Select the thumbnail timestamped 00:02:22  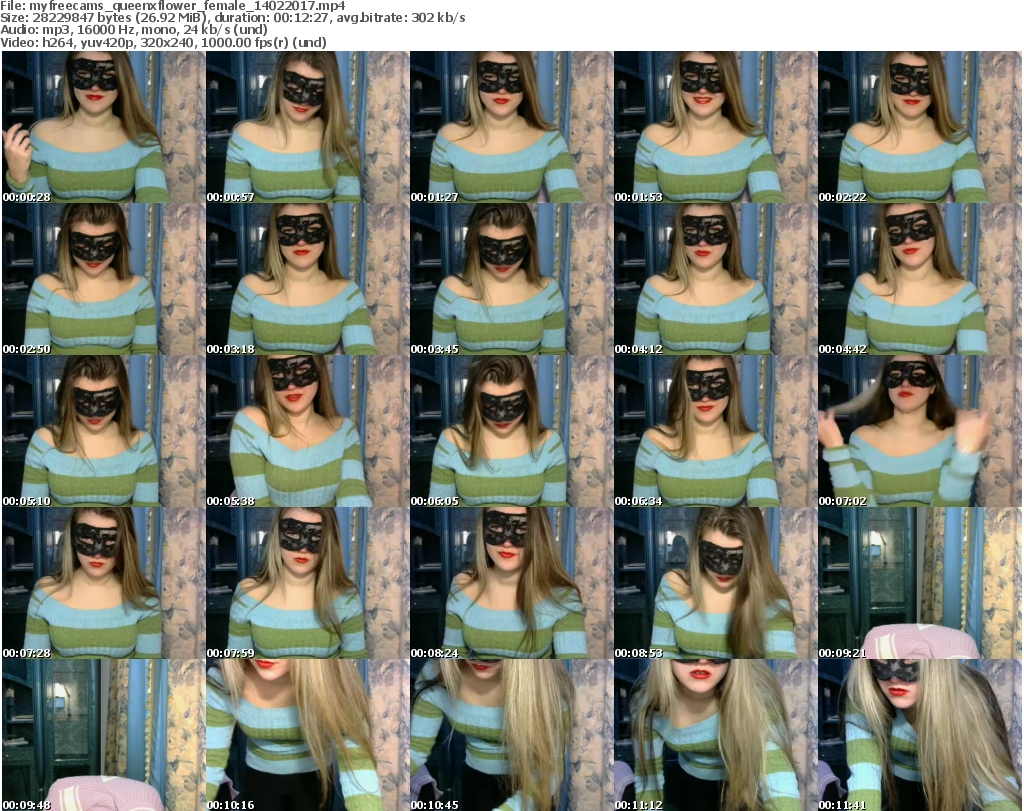pyautogui.click(x=920, y=127)
